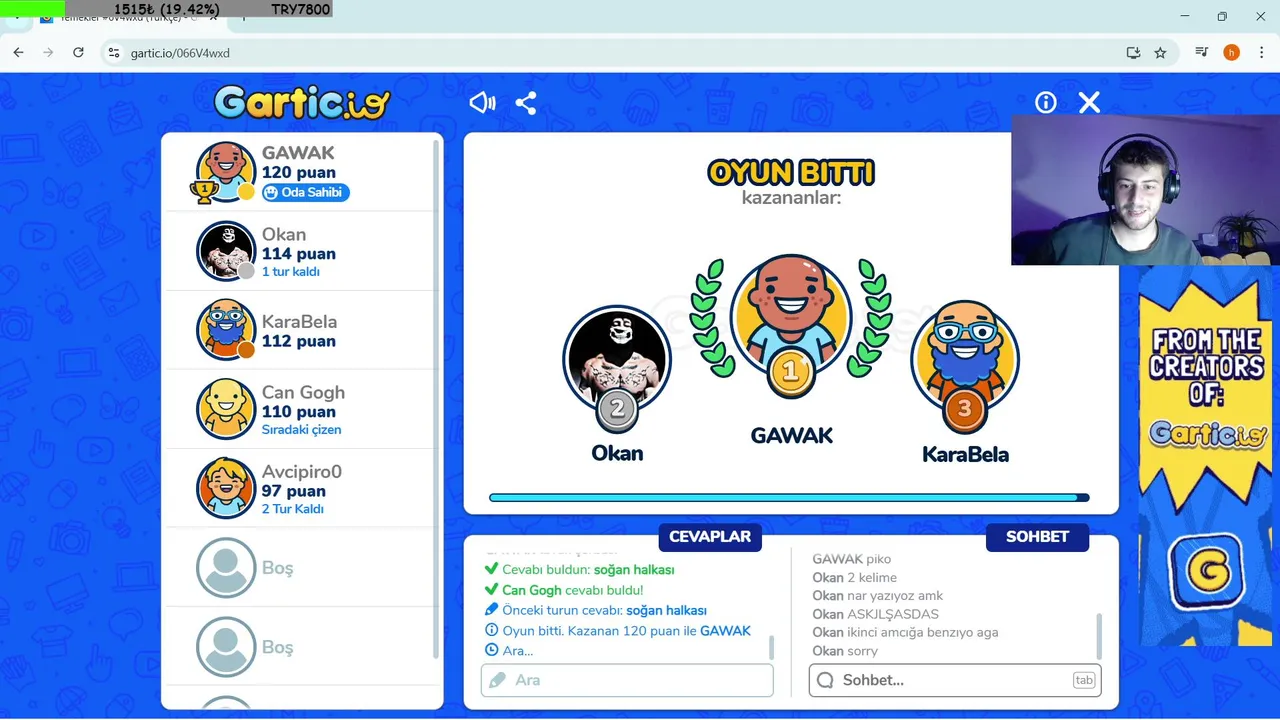This screenshot has height=720, width=1280.
Task: Click the chat panel scrollbar
Action: pyautogui.click(x=1099, y=636)
